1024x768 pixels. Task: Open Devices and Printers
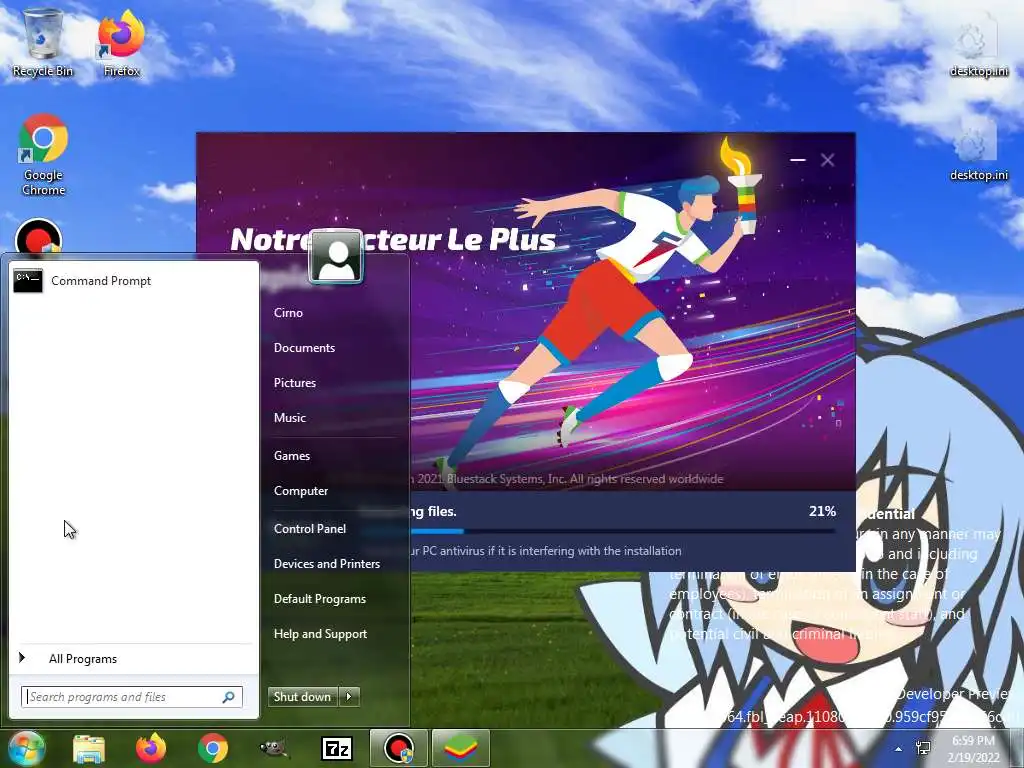click(x=327, y=564)
